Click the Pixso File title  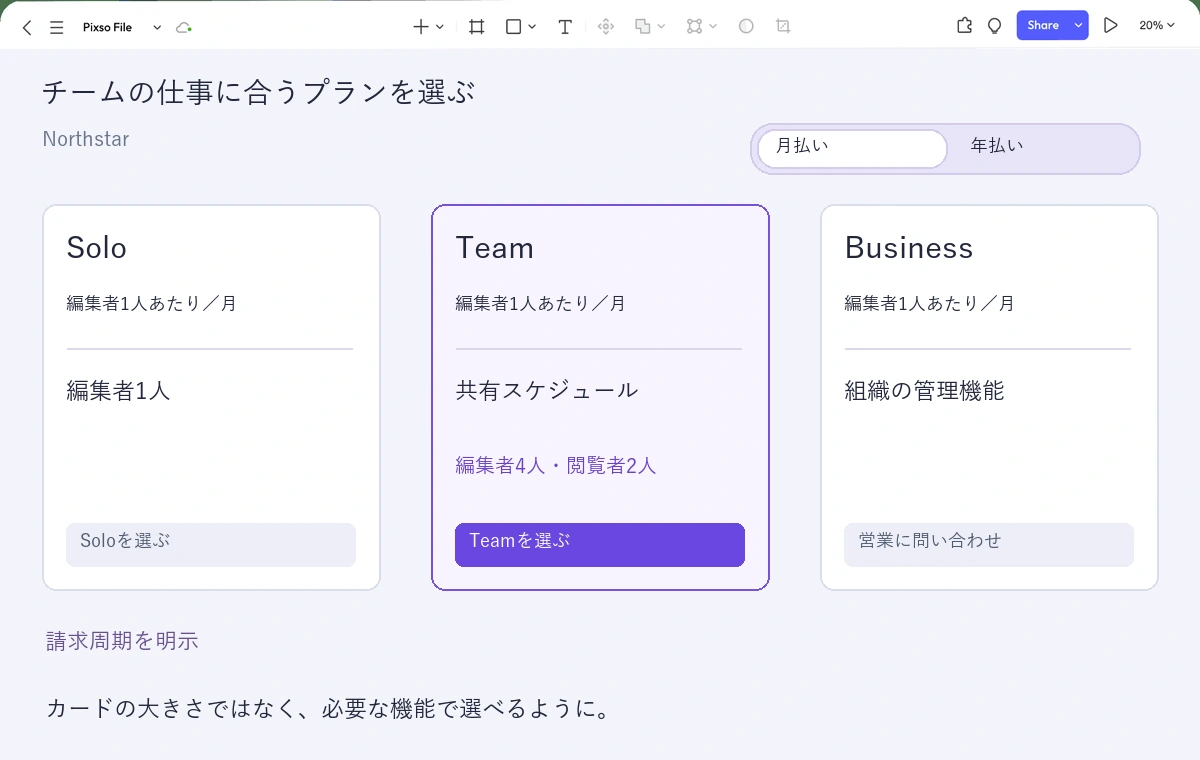(107, 27)
